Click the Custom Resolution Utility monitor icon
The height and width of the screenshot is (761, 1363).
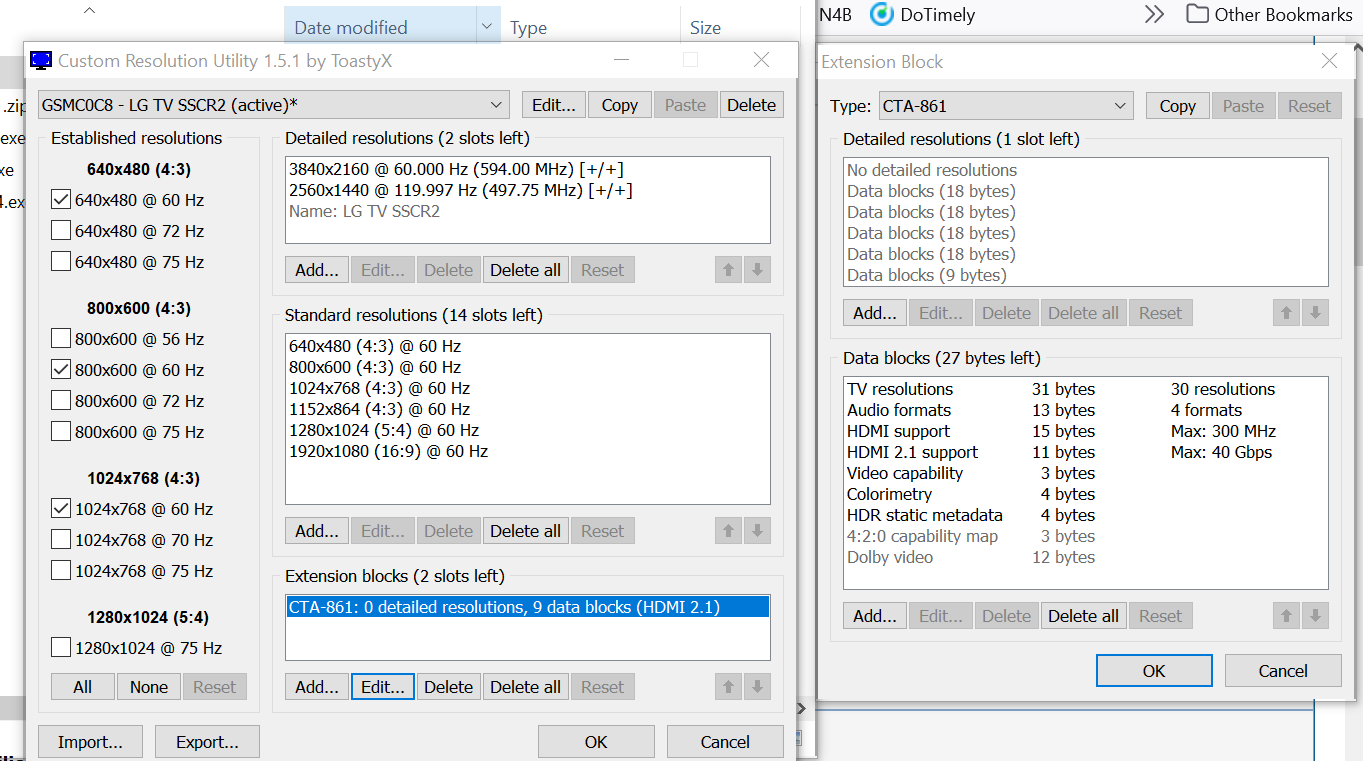[x=41, y=61]
